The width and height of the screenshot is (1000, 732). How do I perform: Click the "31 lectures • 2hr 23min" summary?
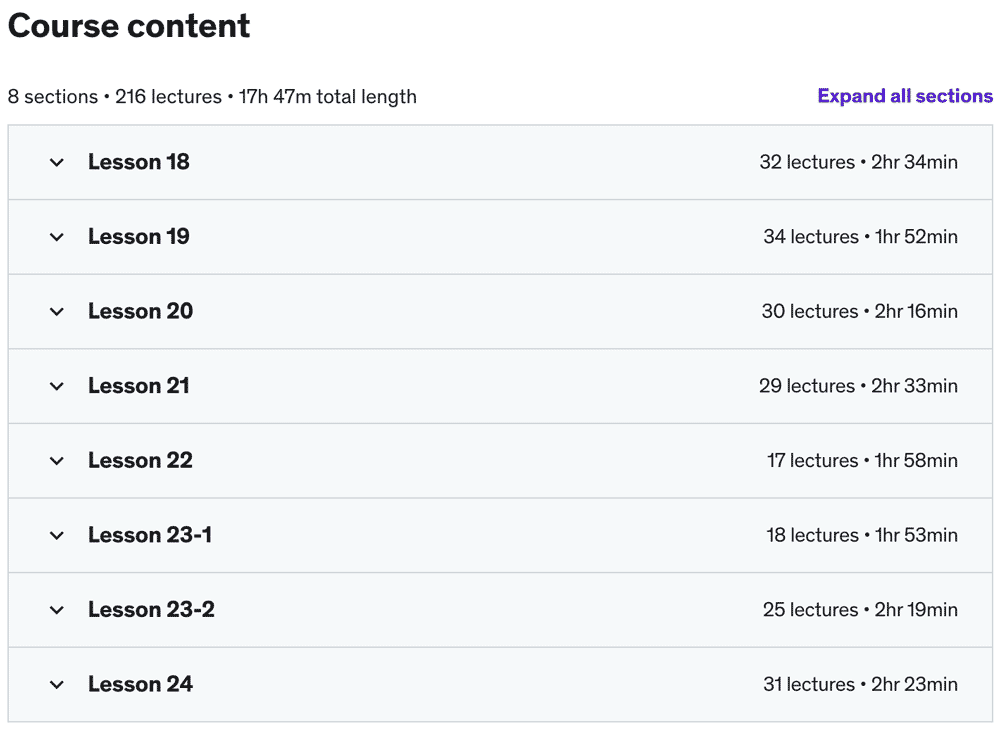pyautogui.click(x=860, y=685)
